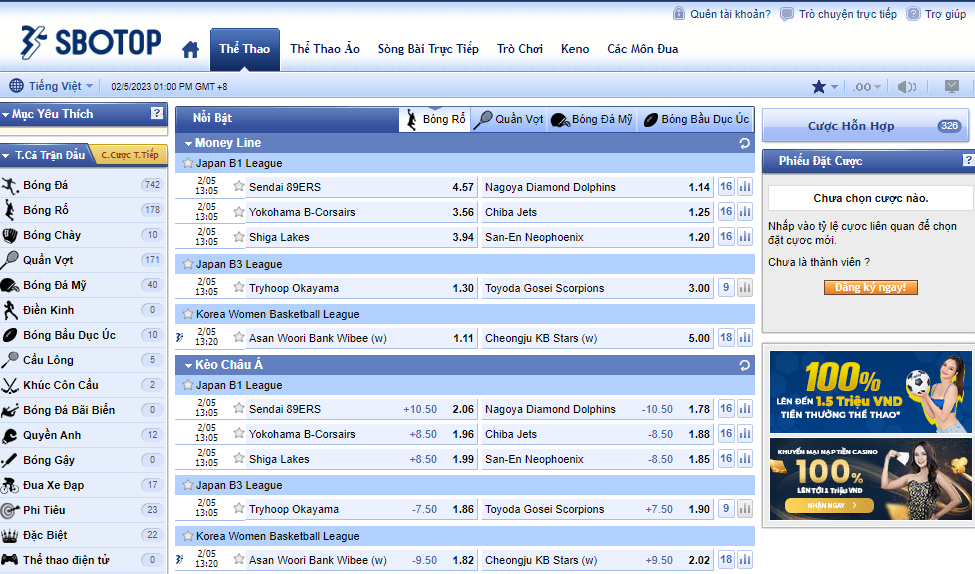The width and height of the screenshot is (975, 574).
Task: Click the sound speaker icon
Action: (906, 87)
